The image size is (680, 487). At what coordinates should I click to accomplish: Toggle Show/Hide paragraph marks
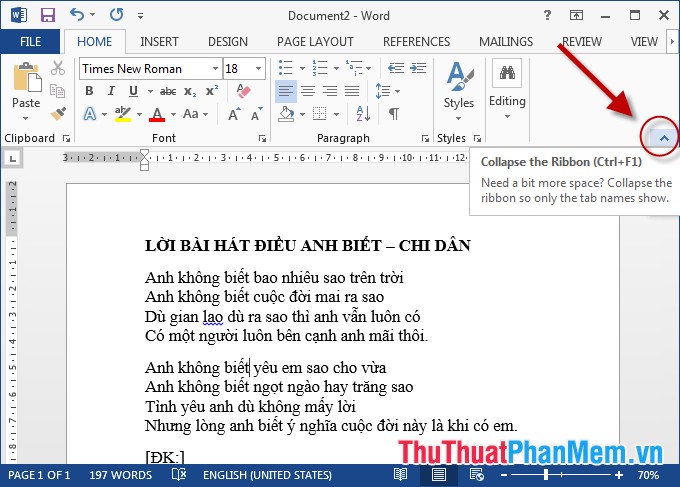point(394,114)
